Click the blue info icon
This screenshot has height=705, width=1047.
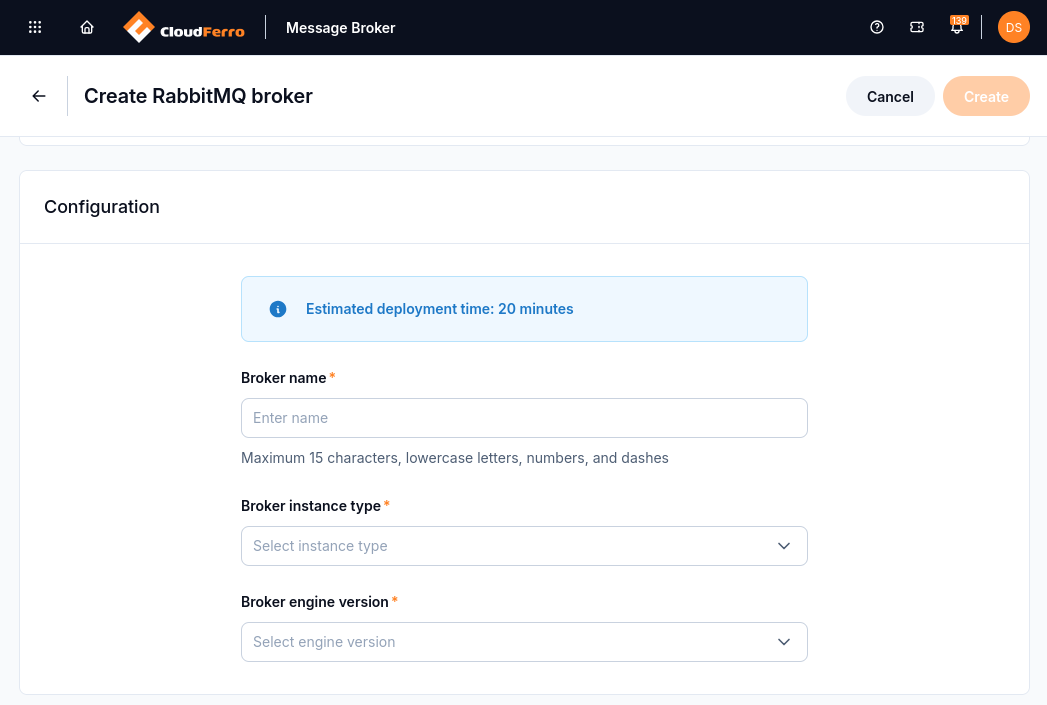click(278, 309)
